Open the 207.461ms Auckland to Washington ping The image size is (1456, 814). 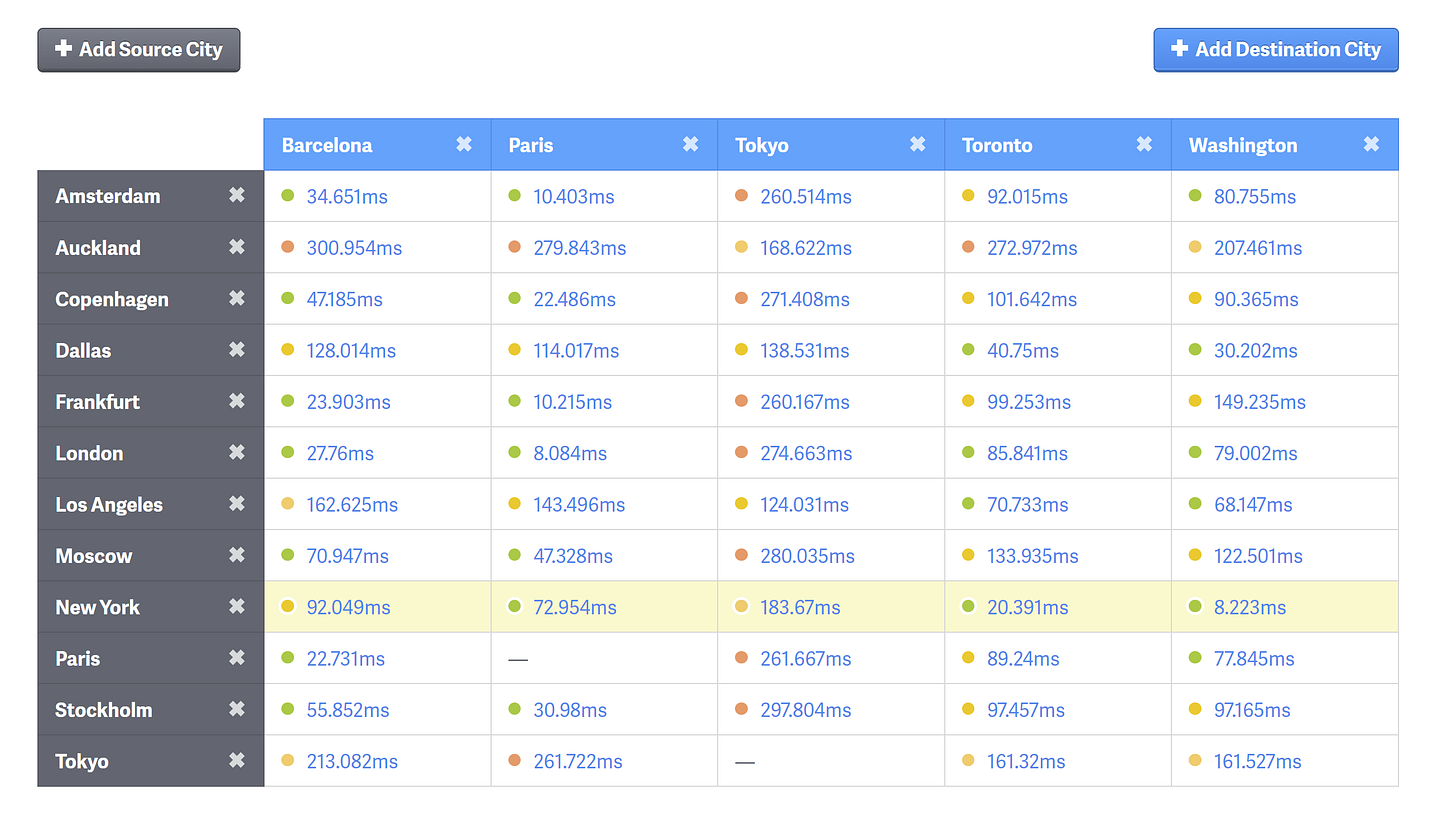(x=1258, y=248)
